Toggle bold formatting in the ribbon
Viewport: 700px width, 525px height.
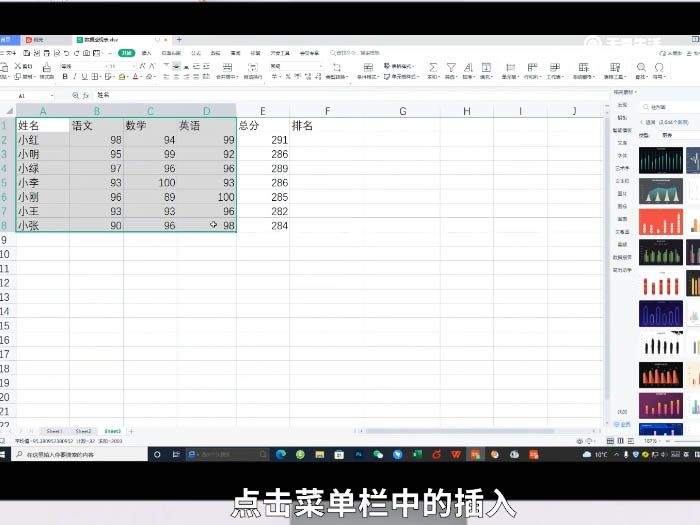(x=65, y=77)
